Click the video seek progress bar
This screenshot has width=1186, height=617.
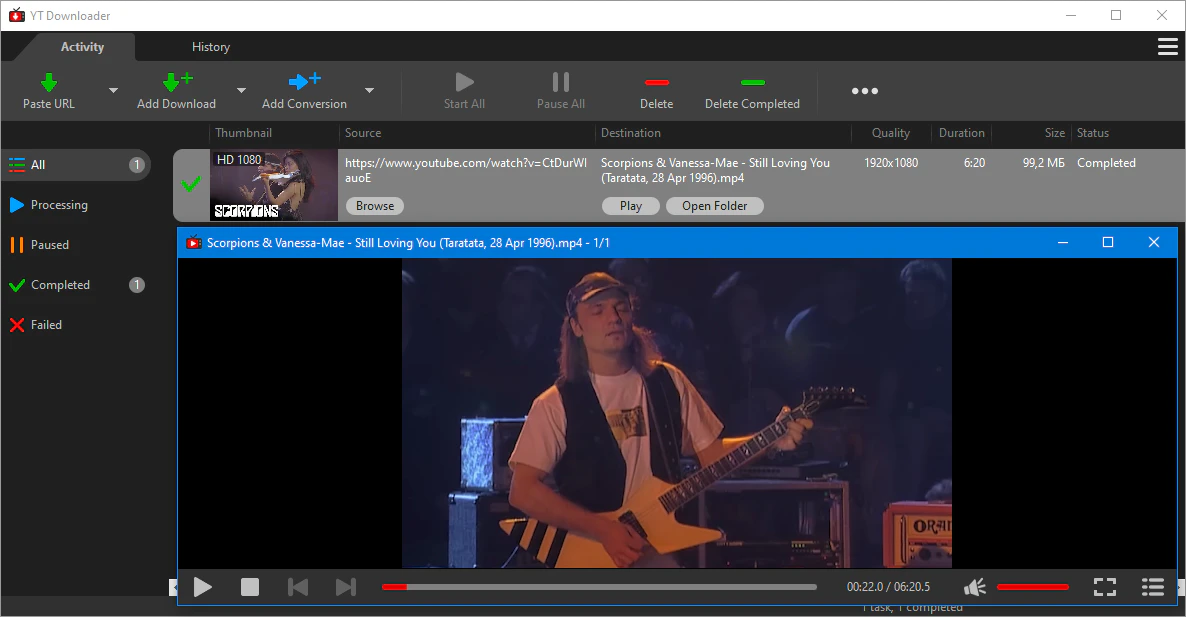(599, 587)
